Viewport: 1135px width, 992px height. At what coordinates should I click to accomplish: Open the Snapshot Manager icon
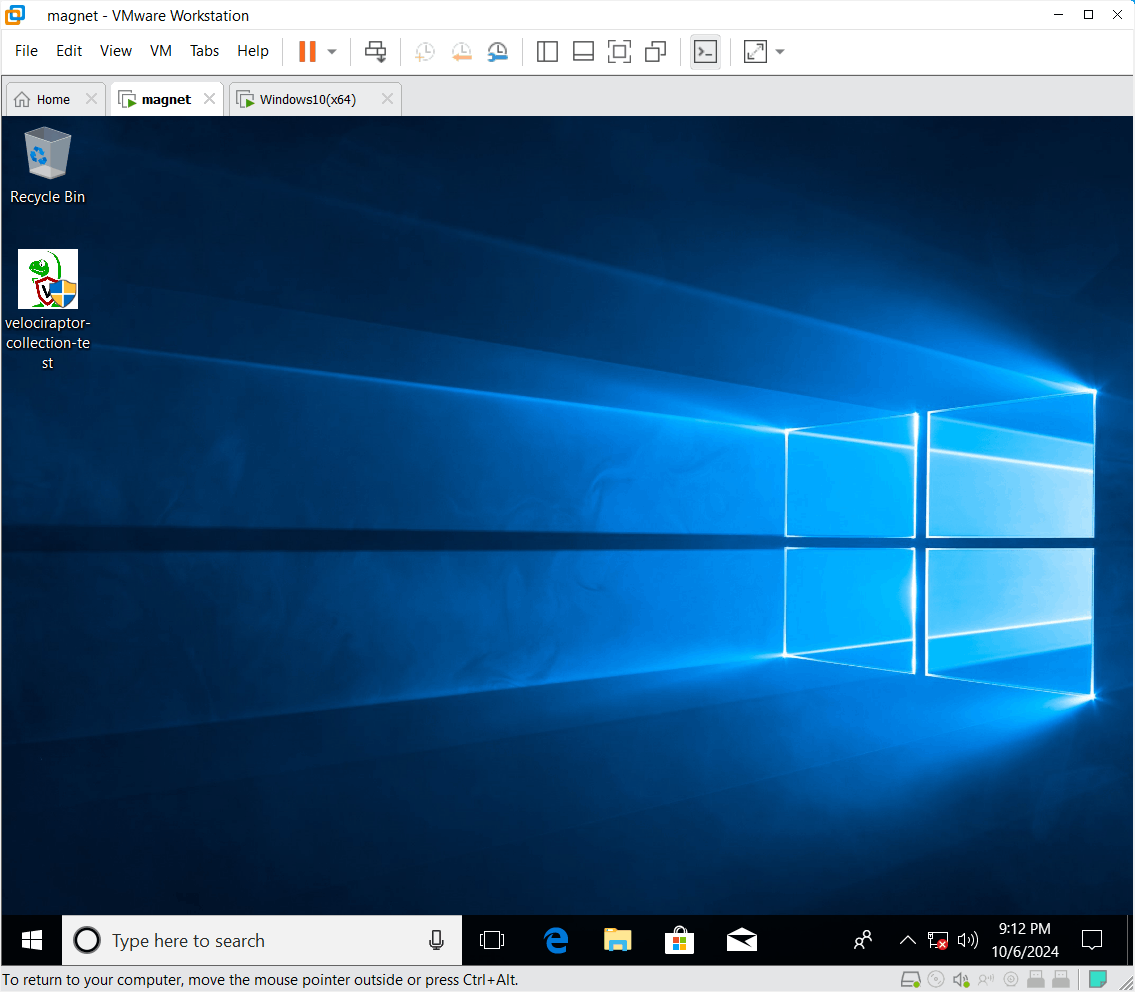tap(498, 51)
